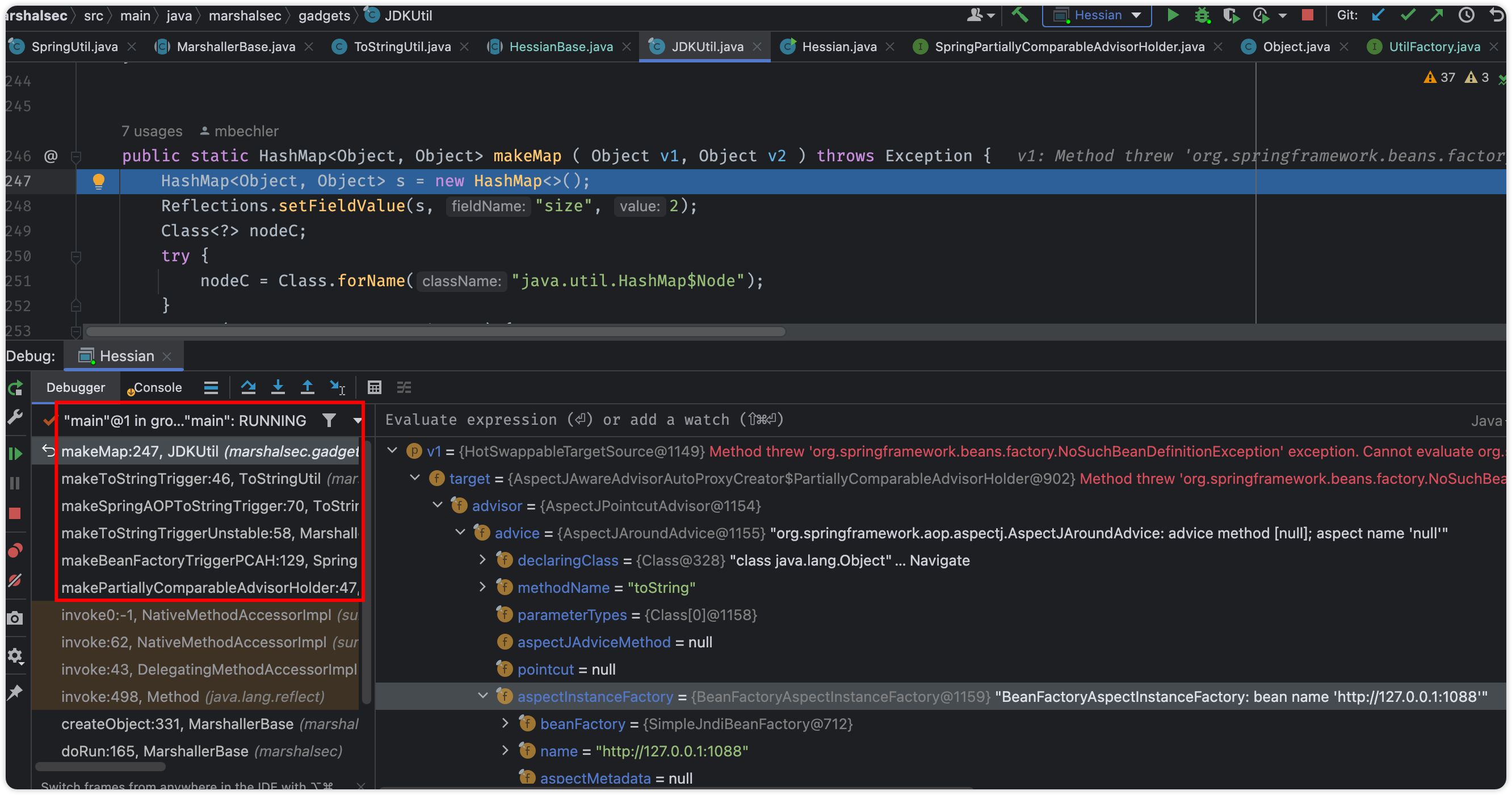
Task: Pause program in debug sidebar
Action: (15, 483)
